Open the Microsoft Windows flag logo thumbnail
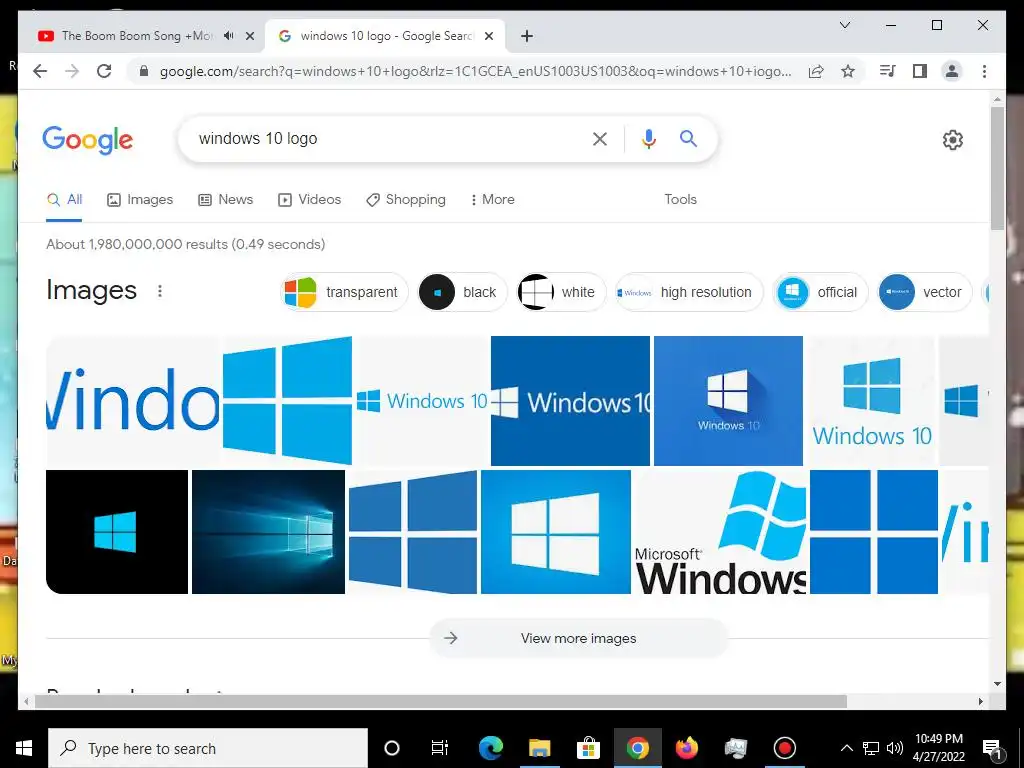 point(720,532)
